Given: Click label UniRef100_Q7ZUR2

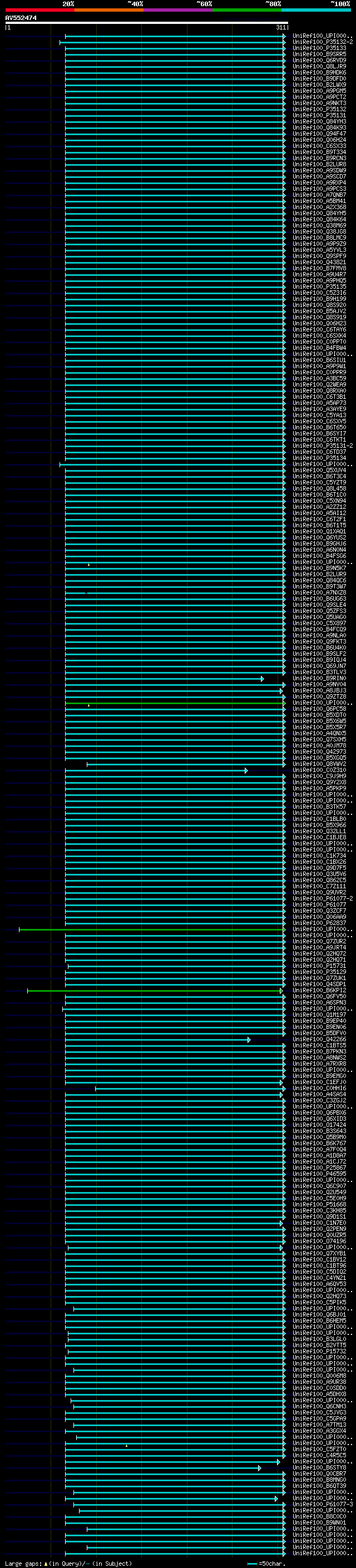Looking at the screenshot, I should [319, 942].
